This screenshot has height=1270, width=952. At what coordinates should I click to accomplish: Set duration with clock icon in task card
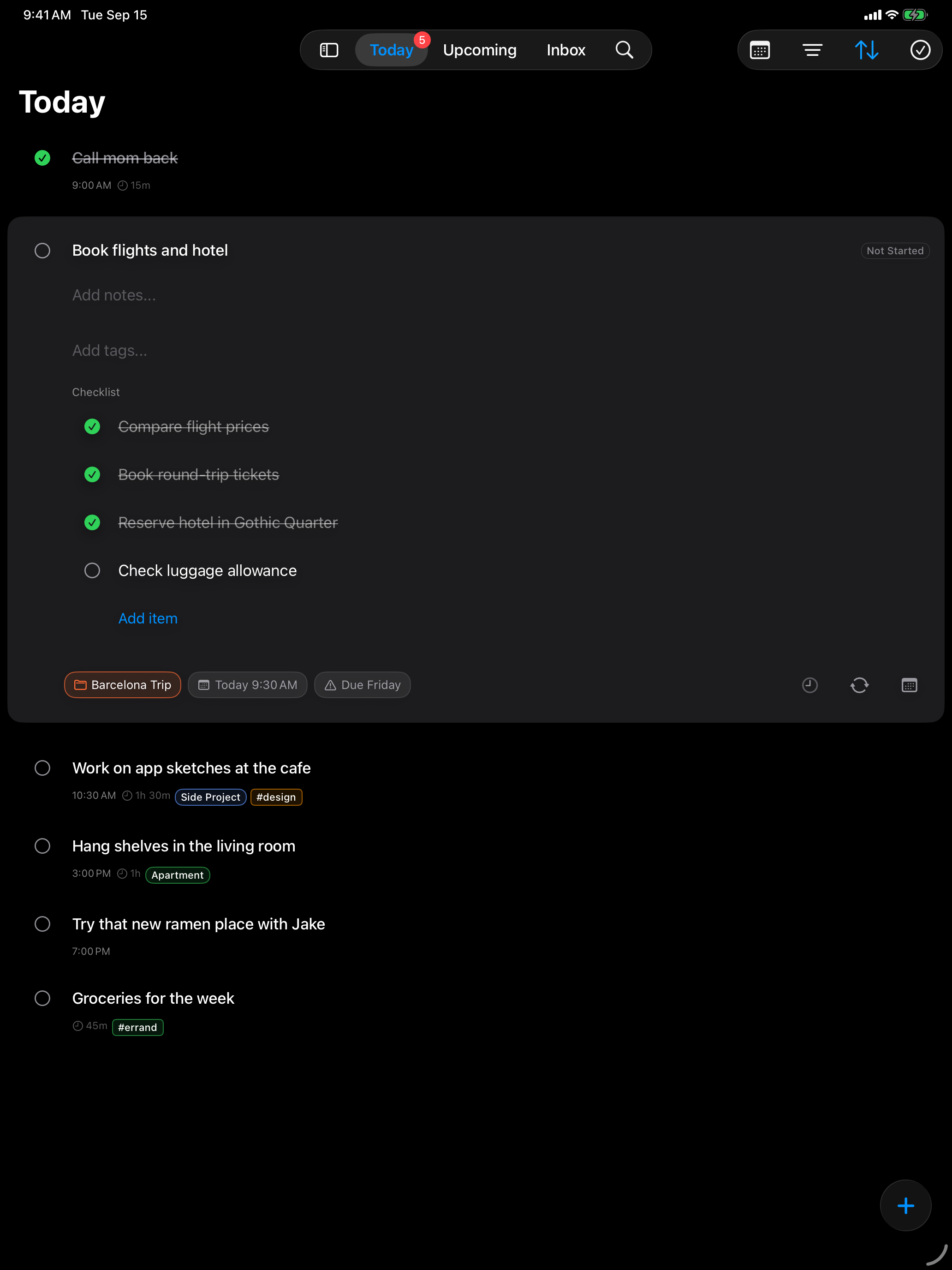pos(809,684)
